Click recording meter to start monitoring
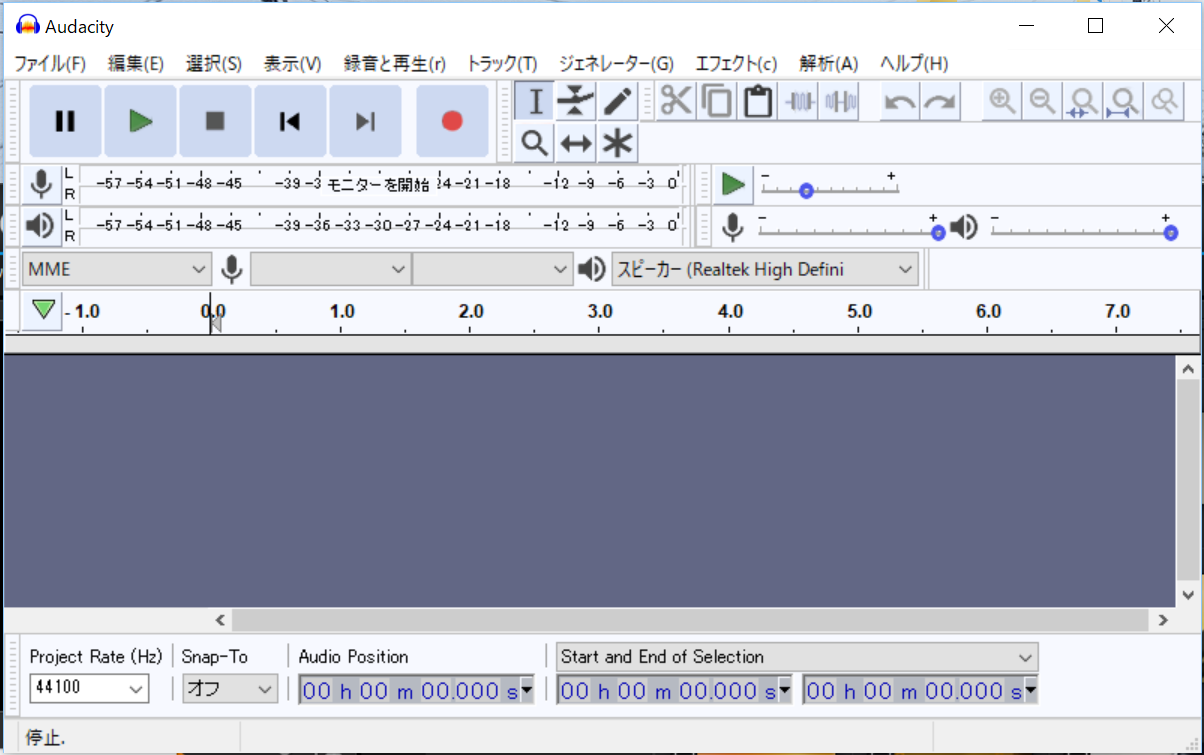Image resolution: width=1204 pixels, height=755 pixels. click(380, 184)
